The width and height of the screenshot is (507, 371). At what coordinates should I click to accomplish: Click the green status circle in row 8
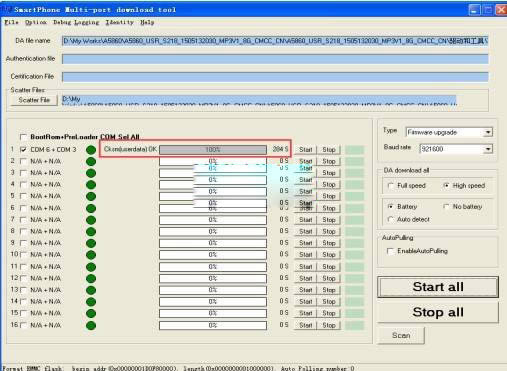(x=91, y=231)
